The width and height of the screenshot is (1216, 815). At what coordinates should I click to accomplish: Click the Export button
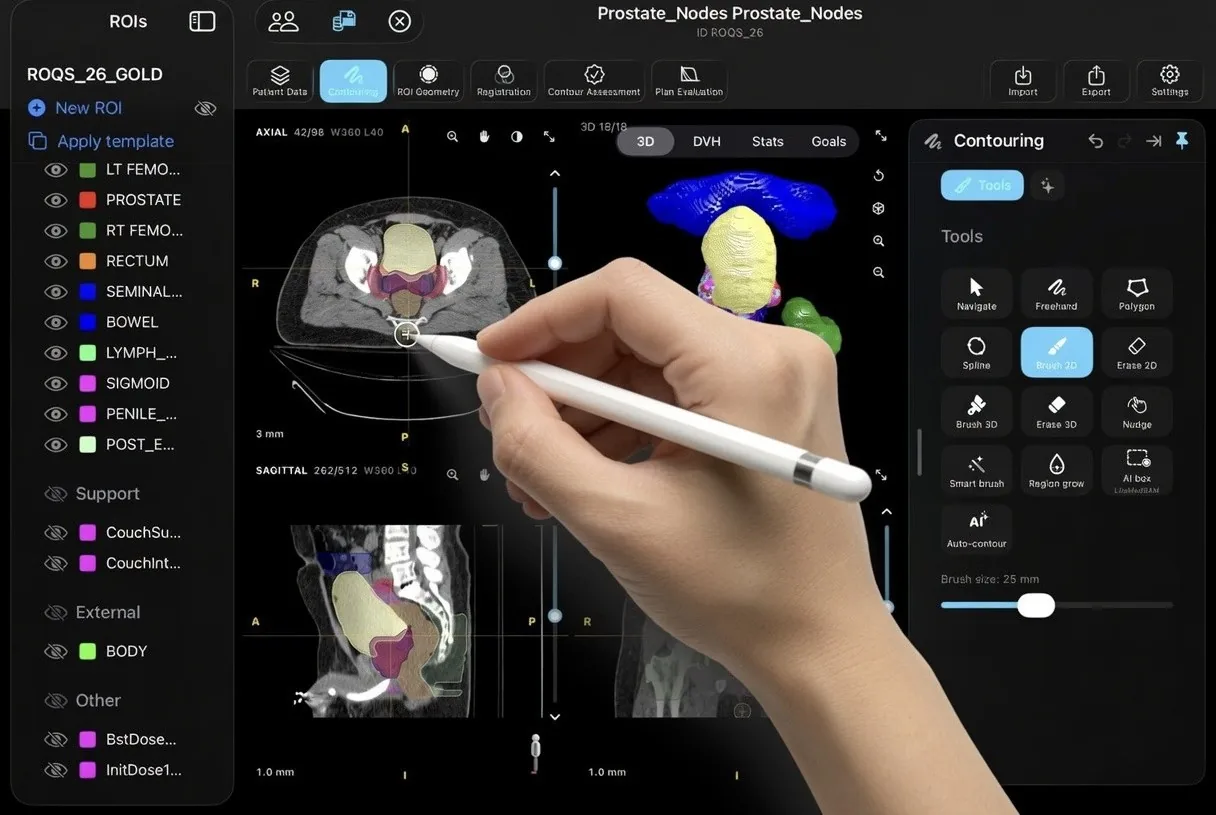pyautogui.click(x=1096, y=81)
